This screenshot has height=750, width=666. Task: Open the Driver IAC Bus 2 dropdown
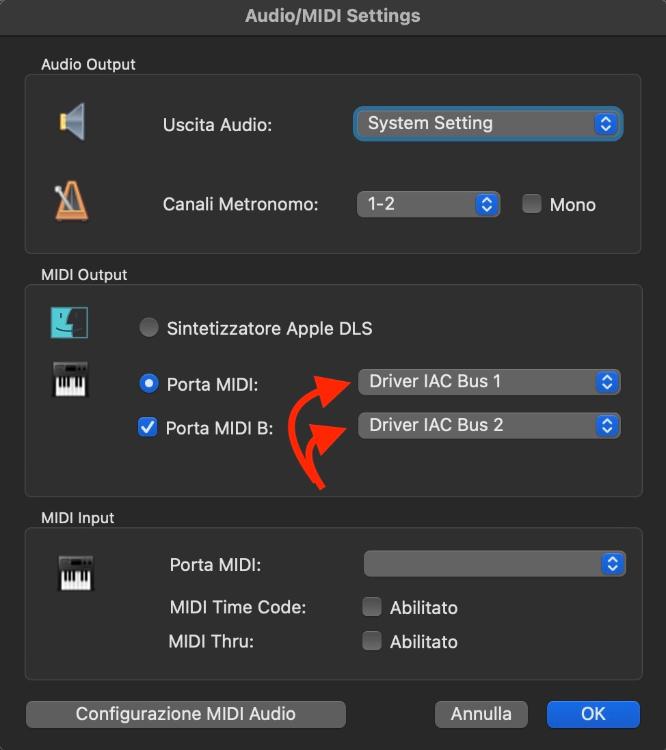pyautogui.click(x=489, y=425)
